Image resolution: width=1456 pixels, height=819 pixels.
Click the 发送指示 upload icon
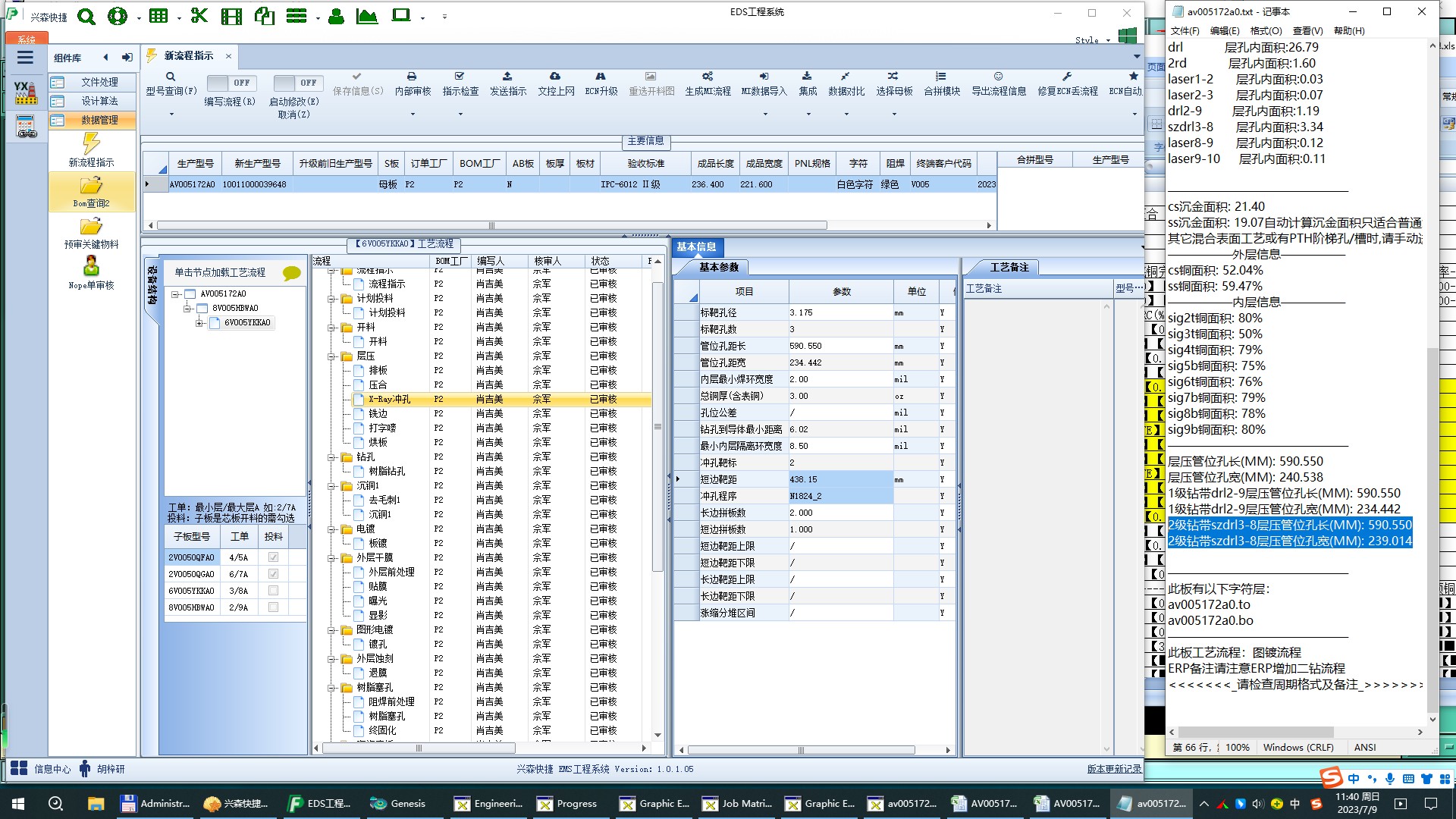click(x=507, y=77)
